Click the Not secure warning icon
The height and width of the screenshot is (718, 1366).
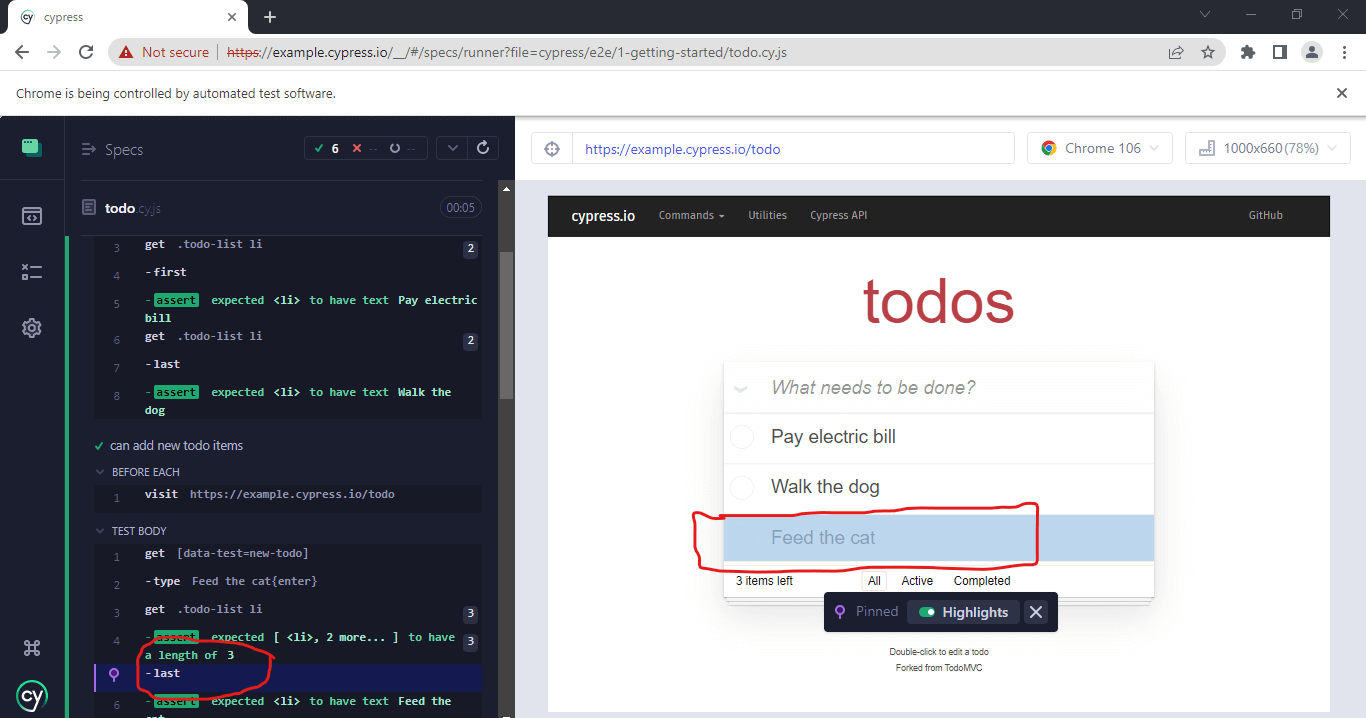(x=126, y=52)
